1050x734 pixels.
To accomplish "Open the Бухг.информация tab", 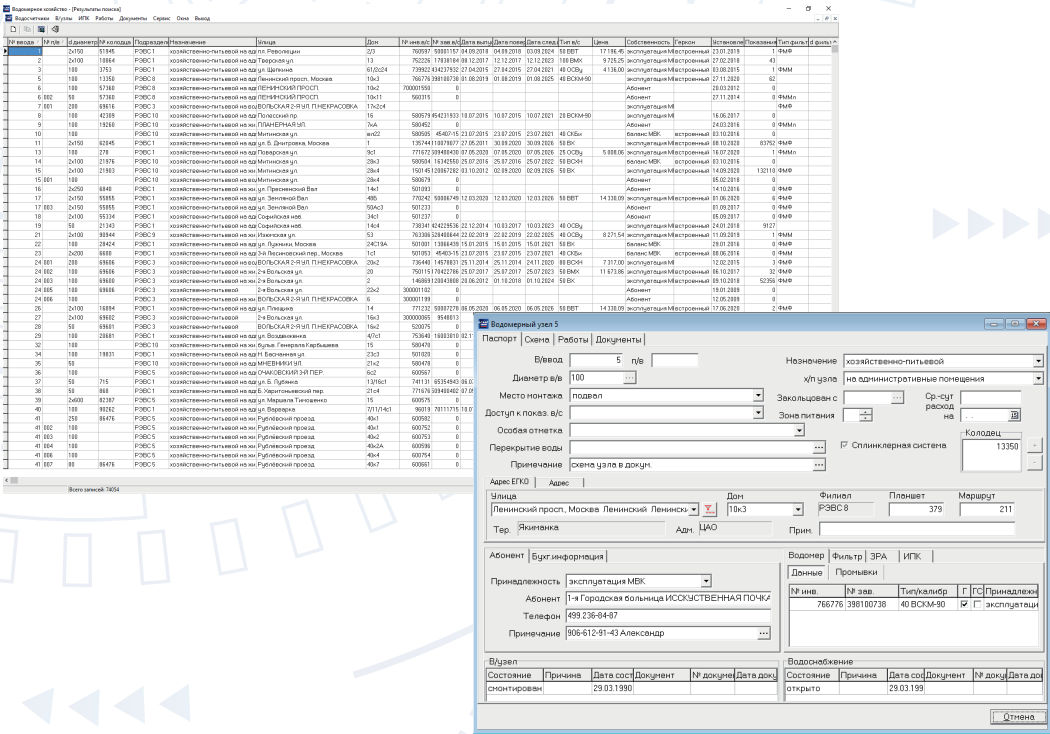I will (x=568, y=557).
